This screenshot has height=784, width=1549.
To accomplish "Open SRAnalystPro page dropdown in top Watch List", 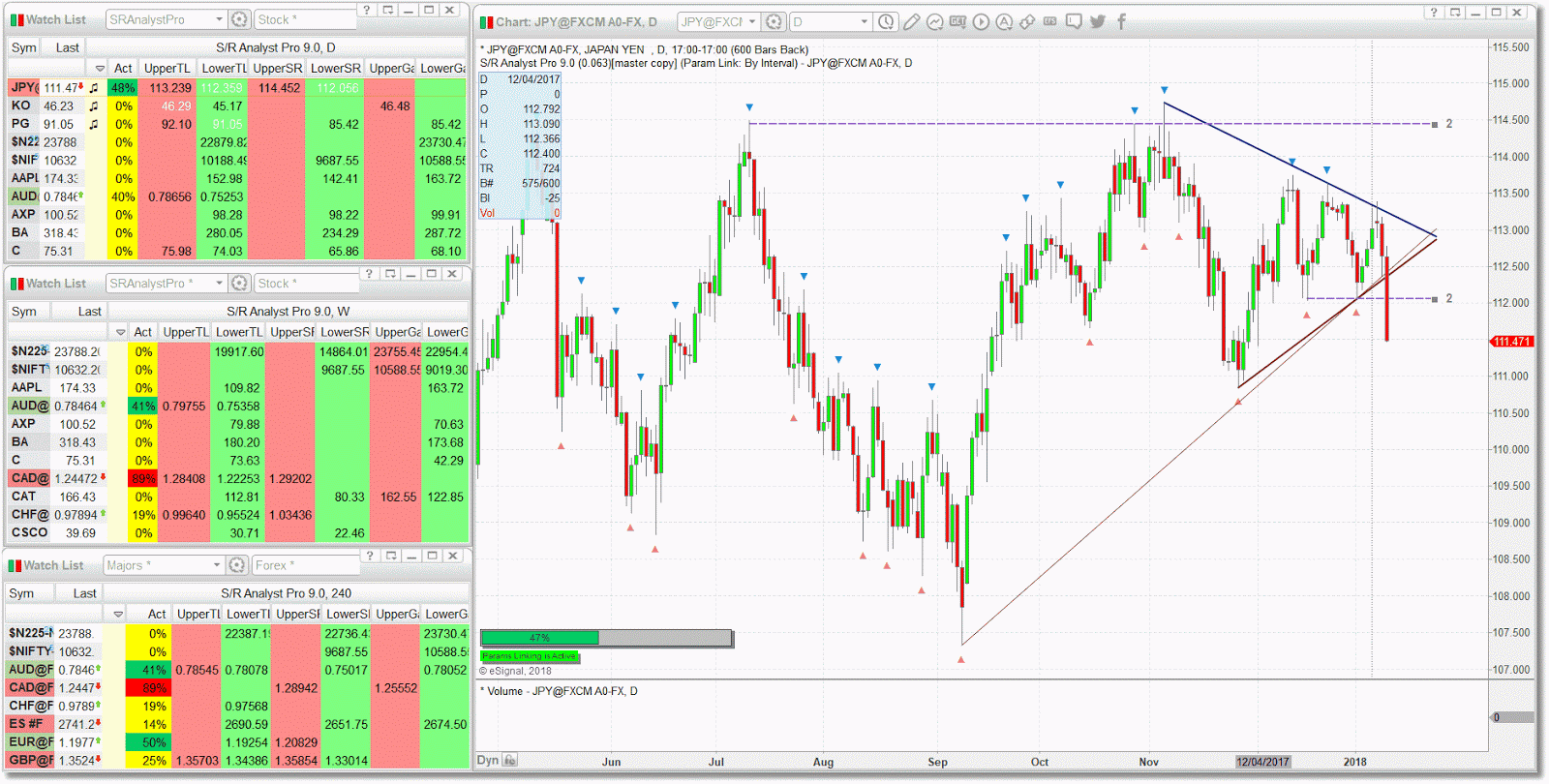I will coord(220,19).
